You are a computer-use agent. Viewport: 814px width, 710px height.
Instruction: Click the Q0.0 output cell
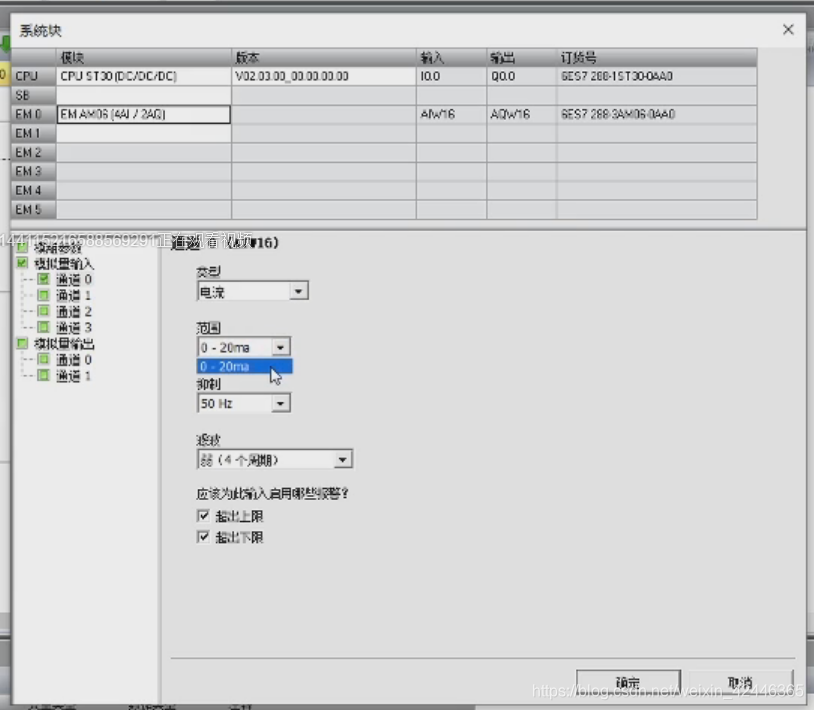[521, 76]
